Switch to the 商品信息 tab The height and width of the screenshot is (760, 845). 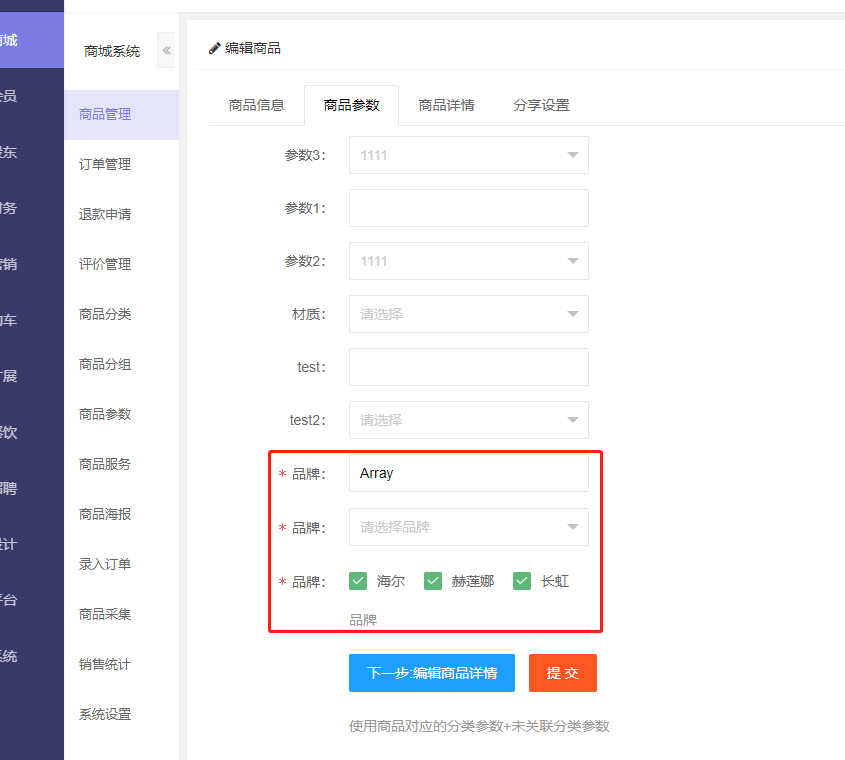(256, 105)
